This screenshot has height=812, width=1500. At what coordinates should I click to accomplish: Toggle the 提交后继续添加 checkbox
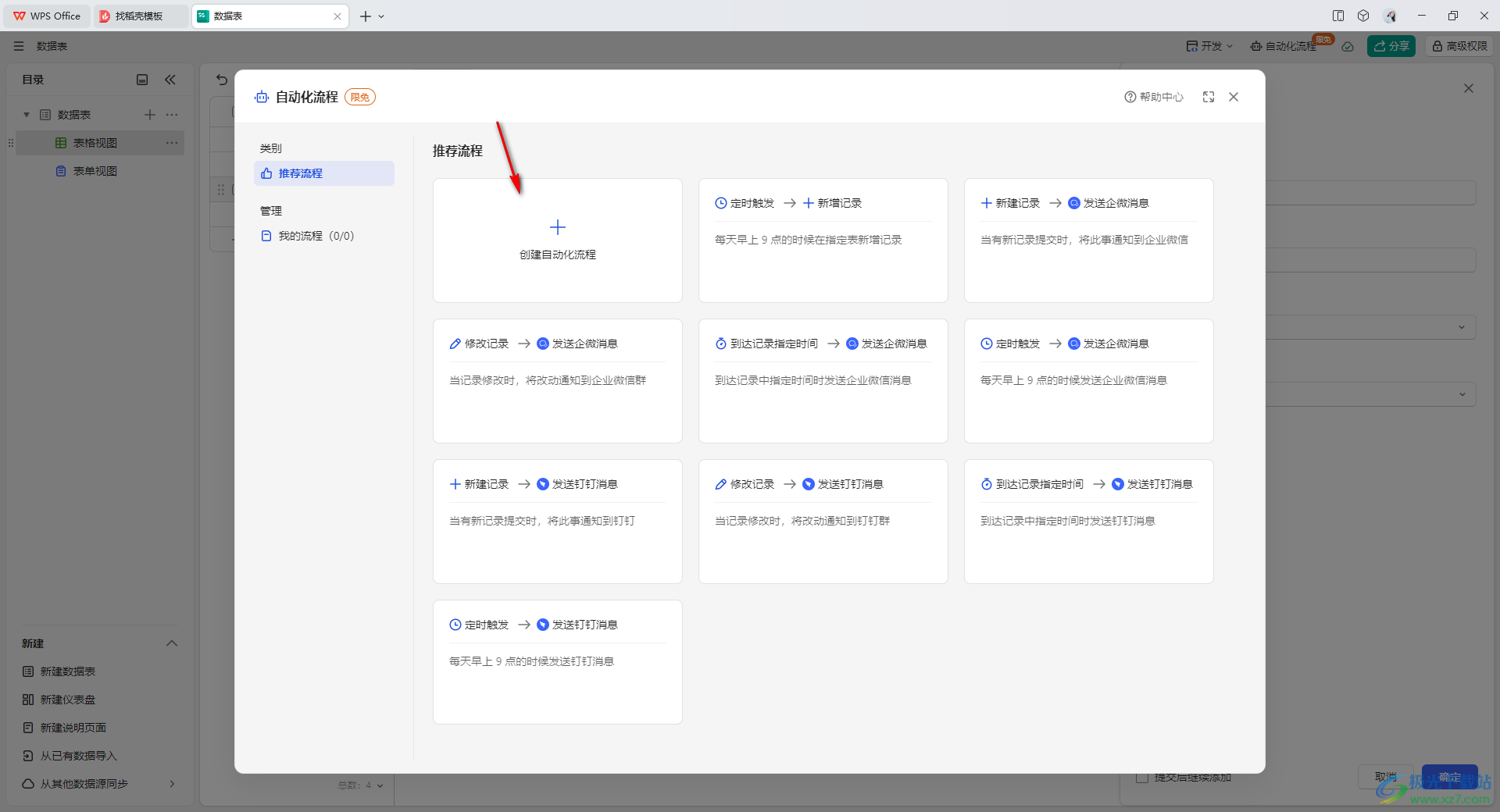pyautogui.click(x=1142, y=778)
